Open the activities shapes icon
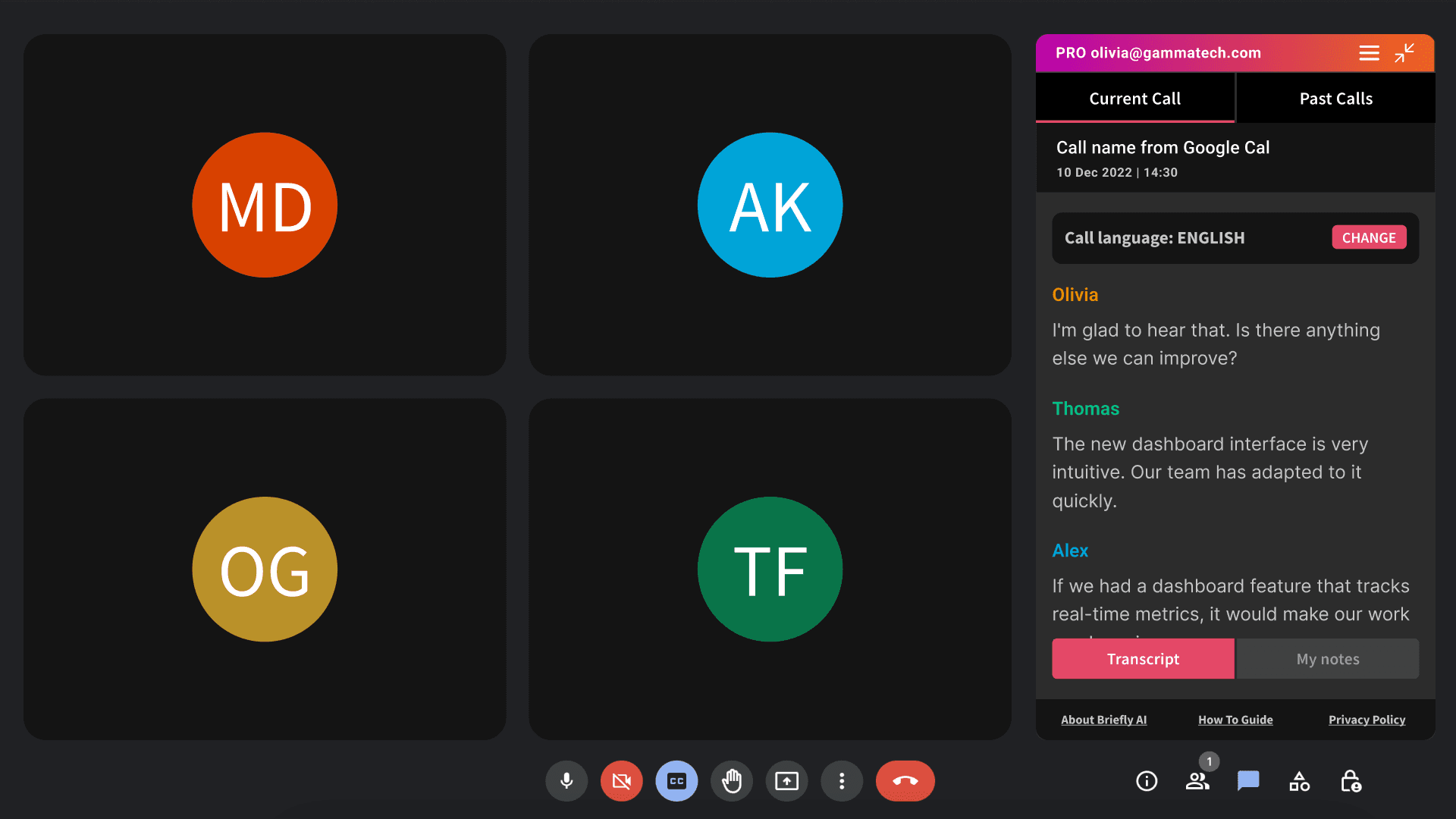This screenshot has width=1456, height=819. (x=1299, y=781)
